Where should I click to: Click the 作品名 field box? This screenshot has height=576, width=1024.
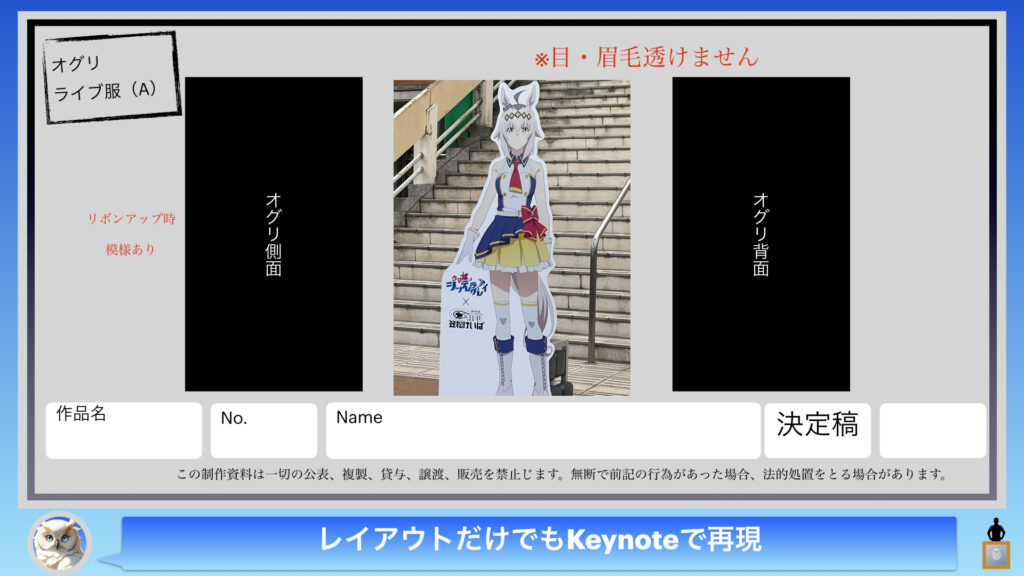124,430
